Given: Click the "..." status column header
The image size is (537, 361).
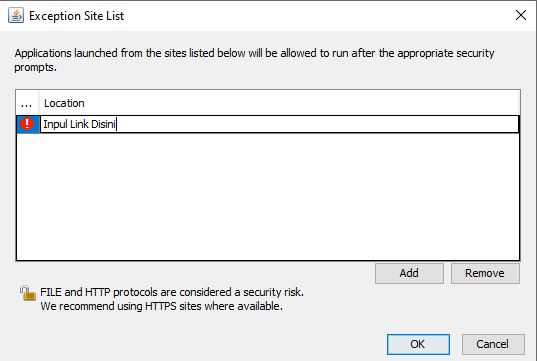Looking at the screenshot, I should point(27,103).
